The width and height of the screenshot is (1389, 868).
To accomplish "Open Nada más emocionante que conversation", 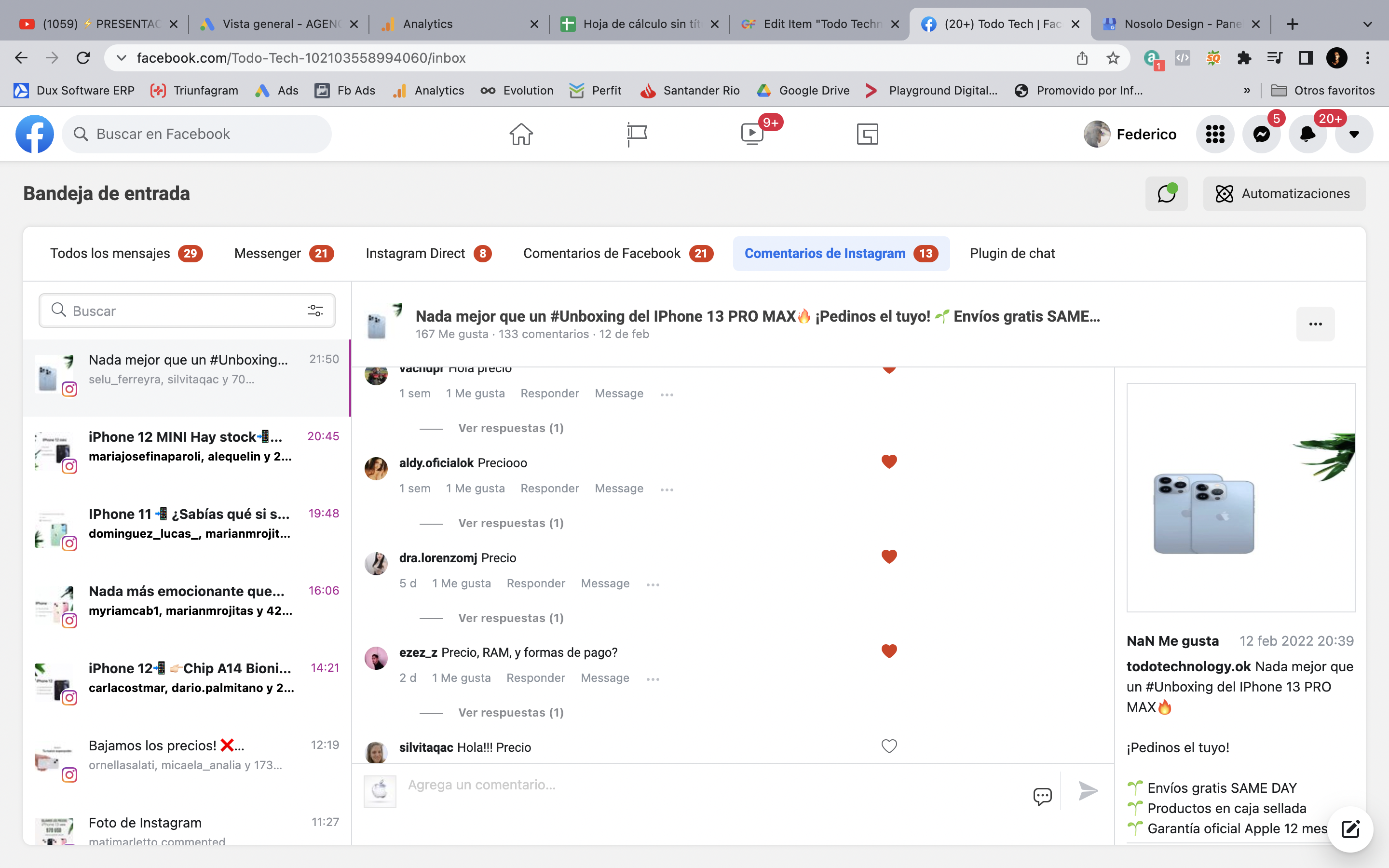I will coord(187,610).
